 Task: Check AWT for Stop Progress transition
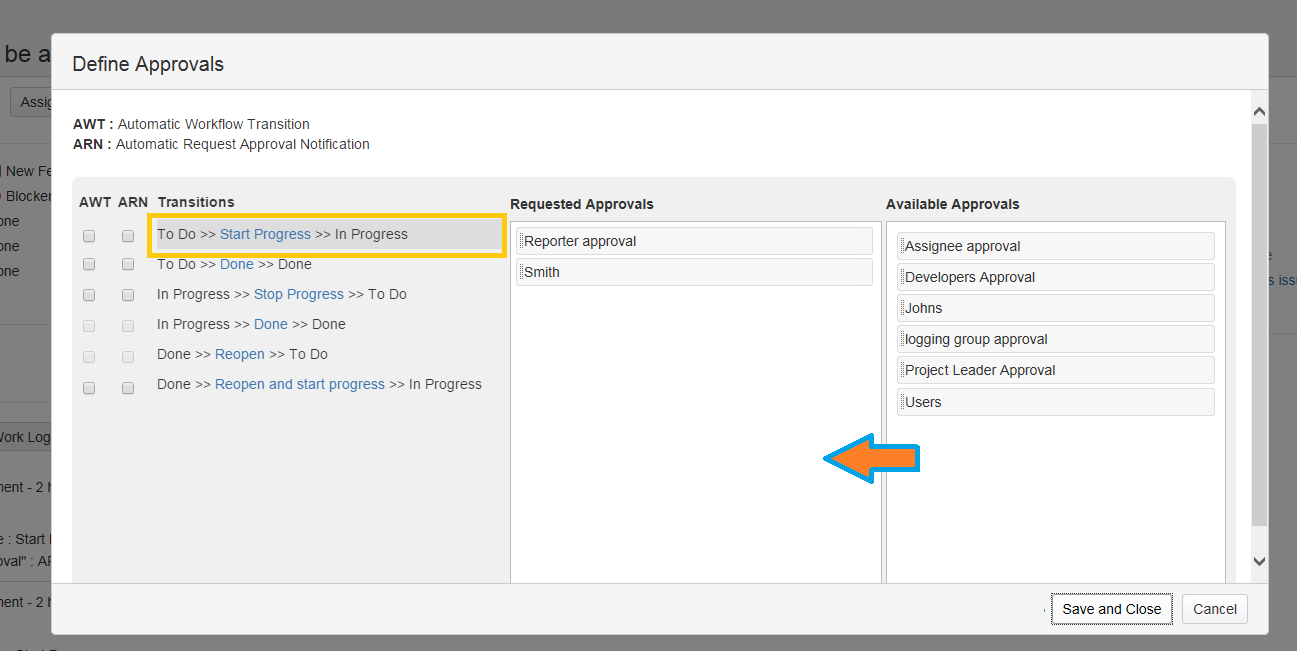(89, 295)
